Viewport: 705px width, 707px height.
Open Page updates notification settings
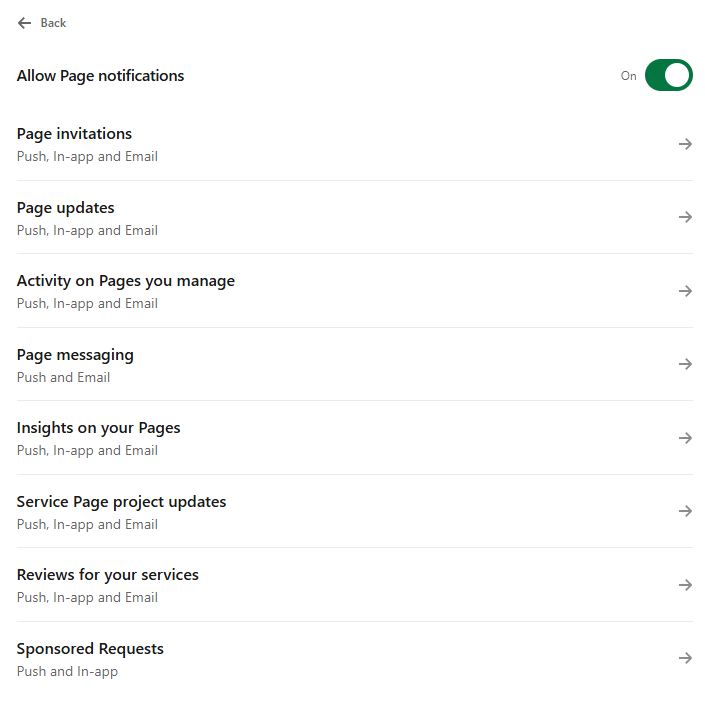[x=66, y=208]
